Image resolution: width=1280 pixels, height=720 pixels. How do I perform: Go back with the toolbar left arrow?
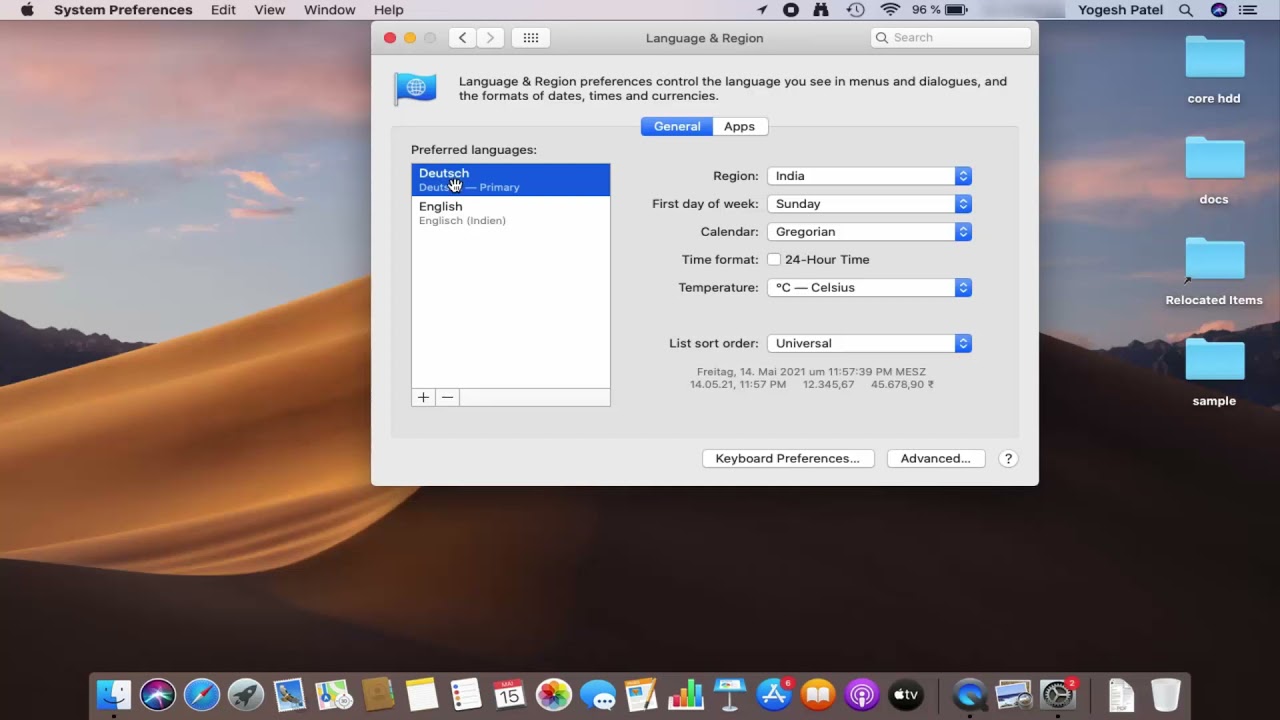pos(462,38)
